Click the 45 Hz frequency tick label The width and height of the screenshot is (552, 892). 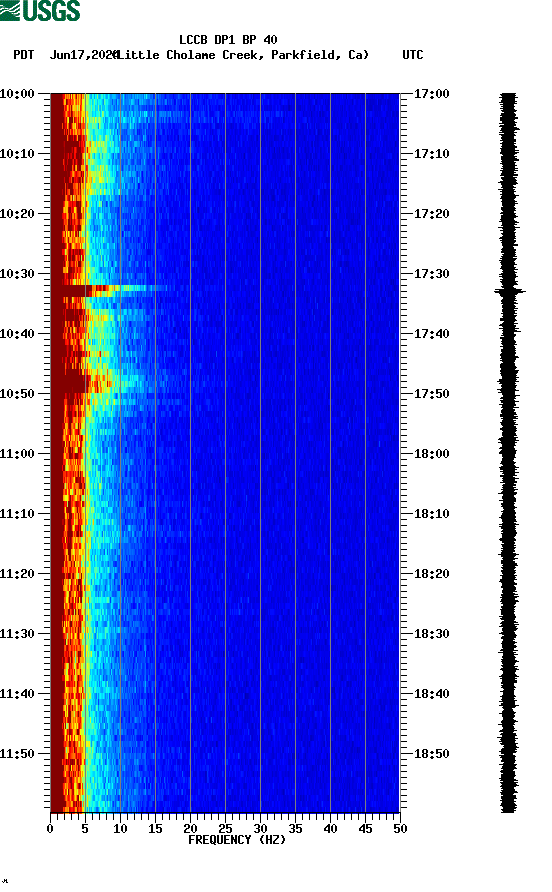365,829
